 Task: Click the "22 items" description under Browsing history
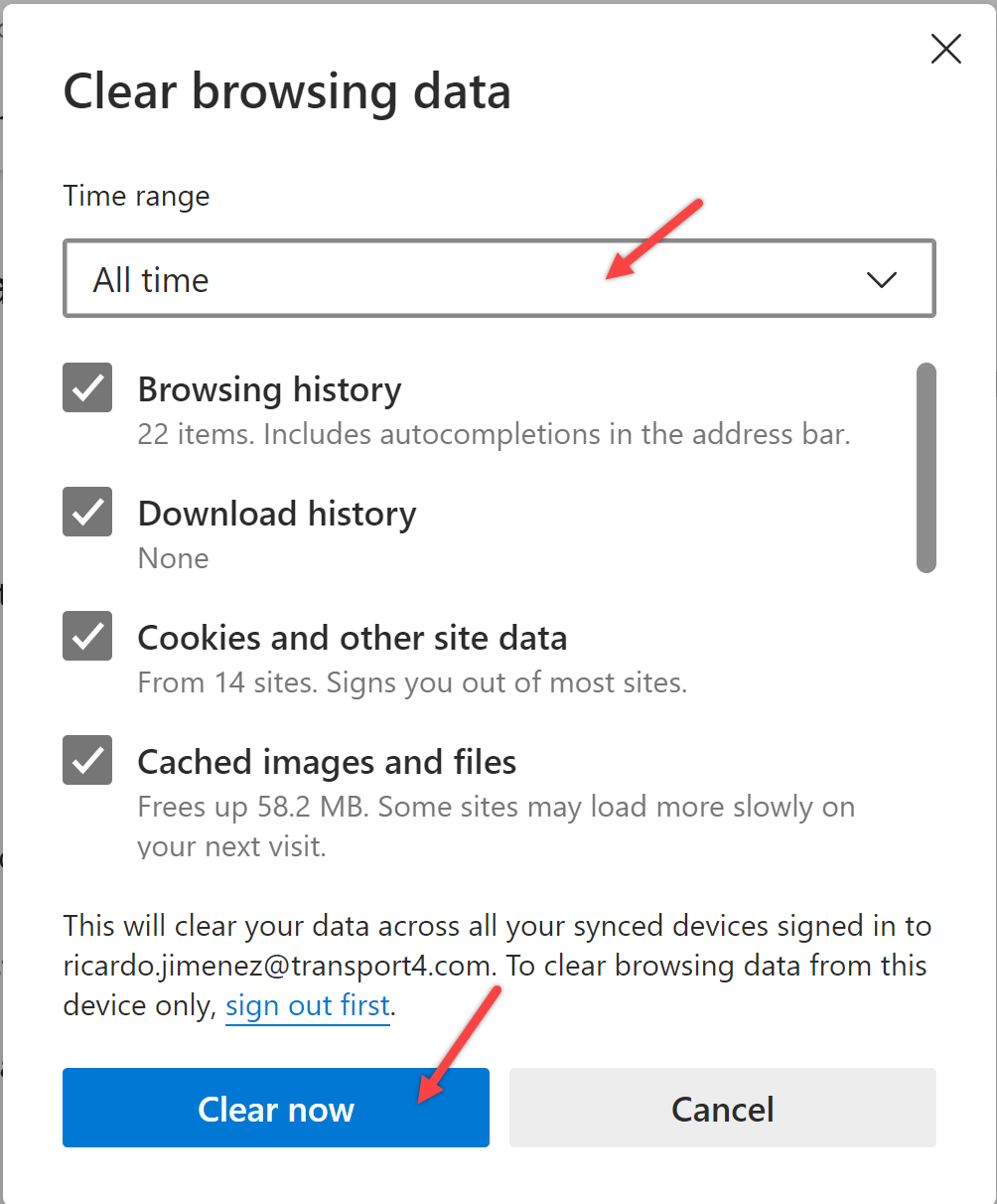pyautogui.click(x=494, y=434)
